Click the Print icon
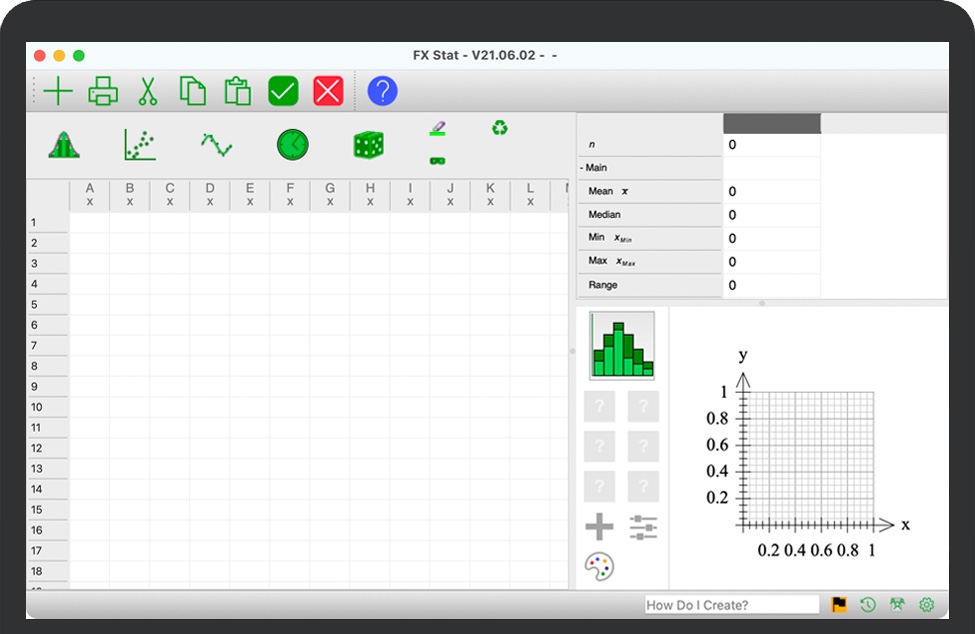Image resolution: width=975 pixels, height=634 pixels. (103, 91)
